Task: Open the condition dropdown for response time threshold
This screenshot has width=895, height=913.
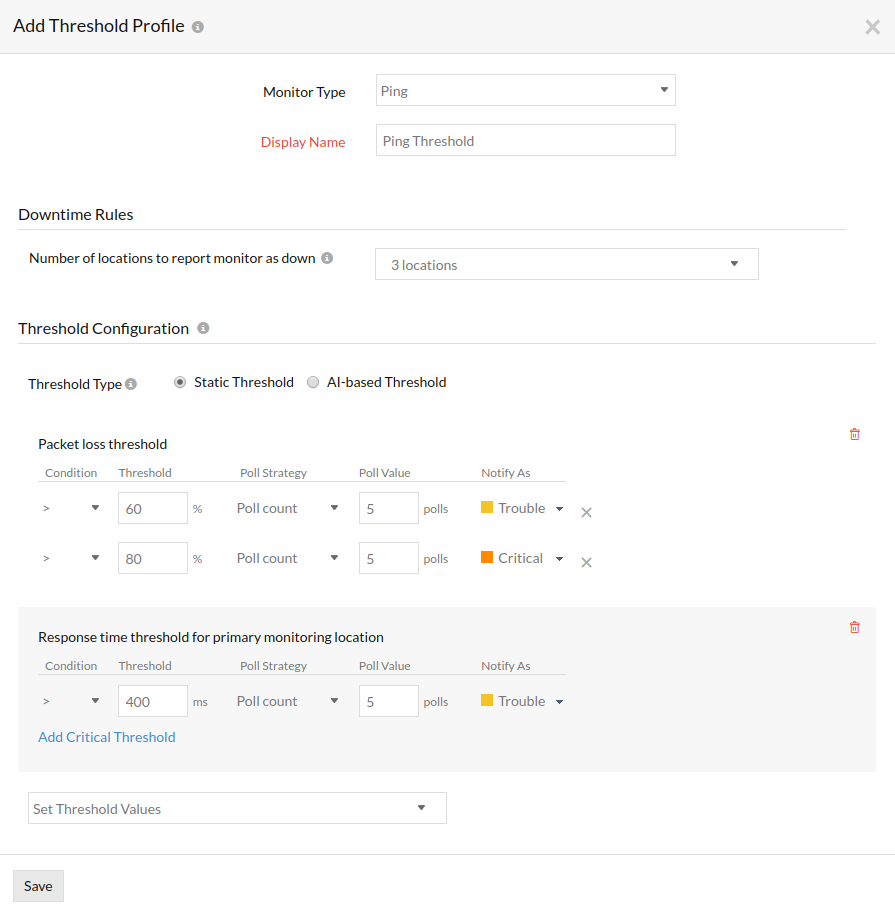Action: click(x=72, y=701)
